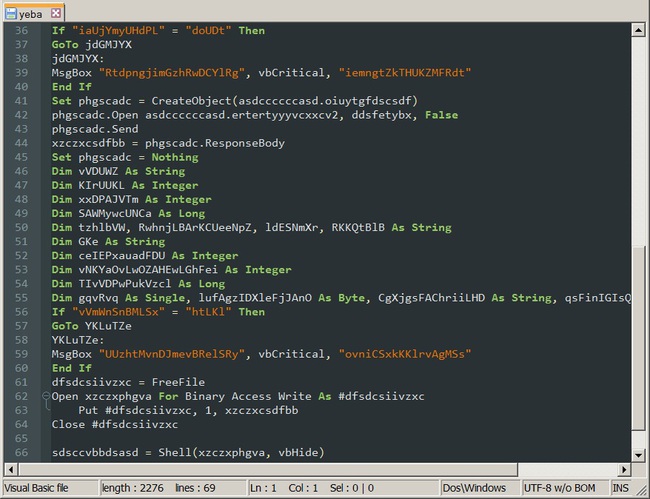
Task: Click the string "RtdpngjimGzhRwDCYlRg" in the MsgBox line
Action: pos(172,73)
